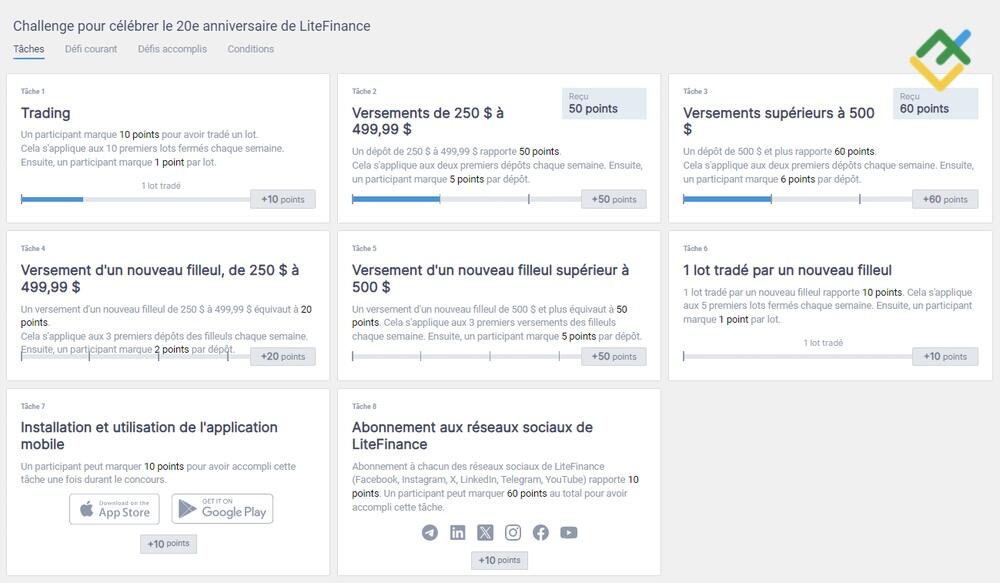The height and width of the screenshot is (583, 1000).
Task: Click '1 lot tradé' label in Tâche 6 card
Action: tap(823, 343)
